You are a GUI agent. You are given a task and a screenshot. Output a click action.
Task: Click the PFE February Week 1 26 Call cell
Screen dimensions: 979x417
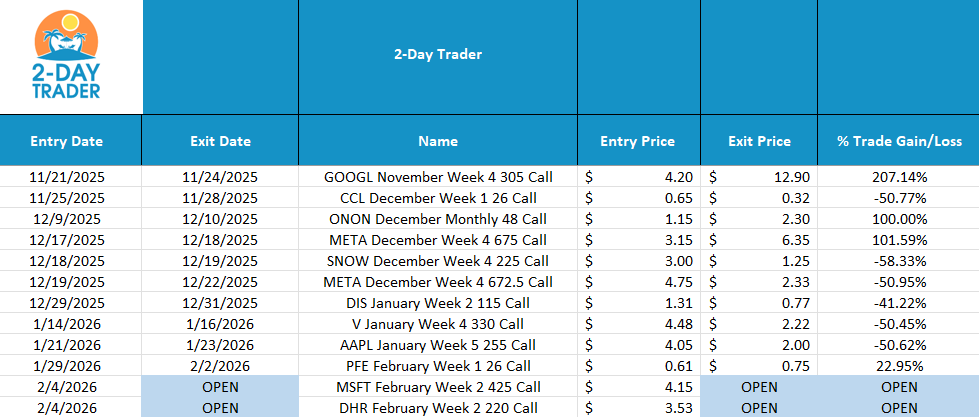coord(438,365)
